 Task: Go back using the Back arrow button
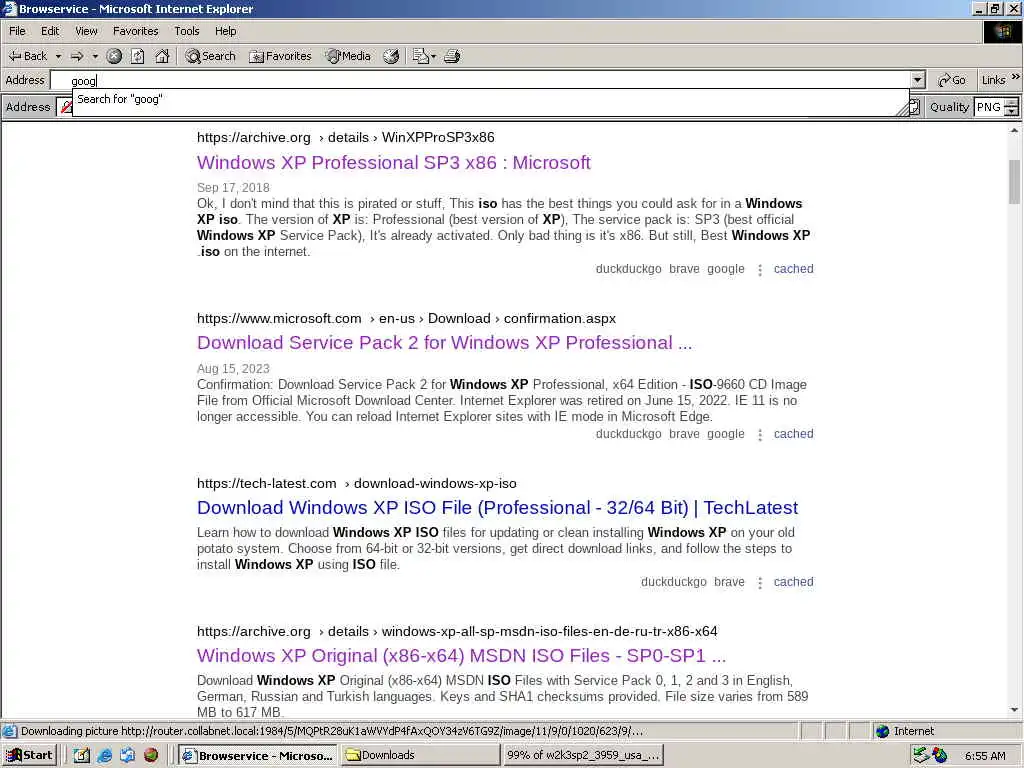[27, 56]
